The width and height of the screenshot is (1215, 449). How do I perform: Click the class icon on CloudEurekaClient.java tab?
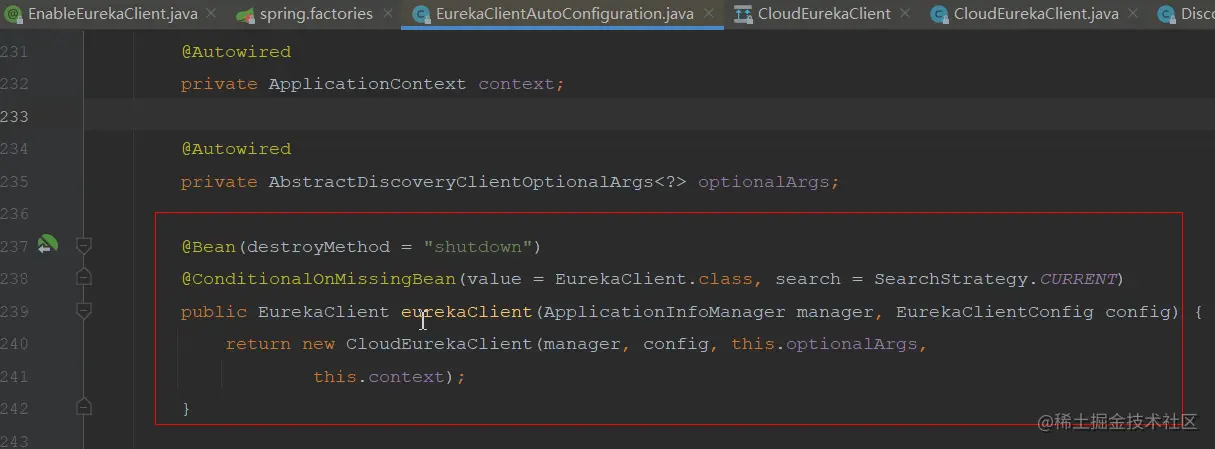click(938, 14)
